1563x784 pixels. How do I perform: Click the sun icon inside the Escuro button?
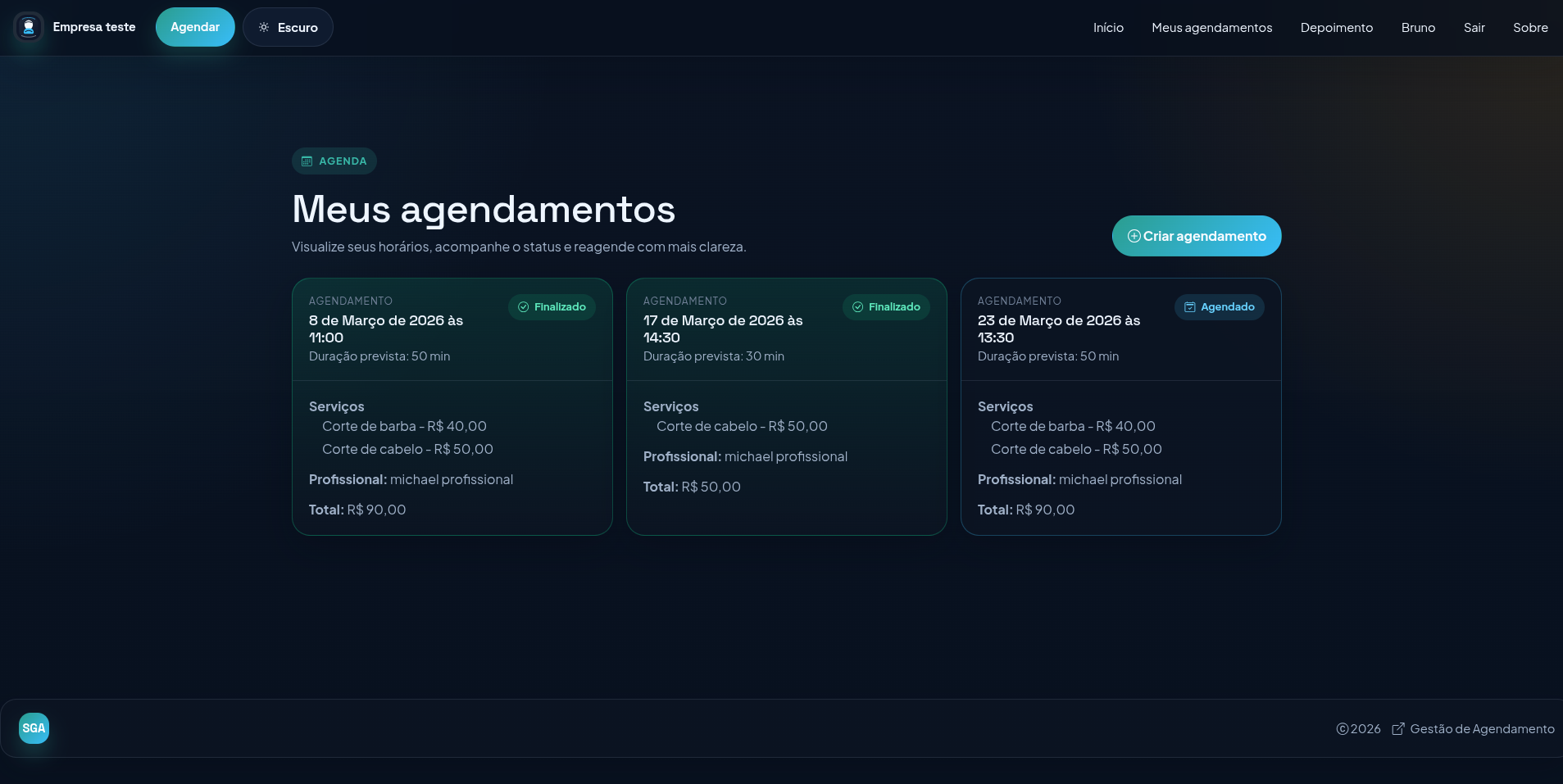click(263, 27)
